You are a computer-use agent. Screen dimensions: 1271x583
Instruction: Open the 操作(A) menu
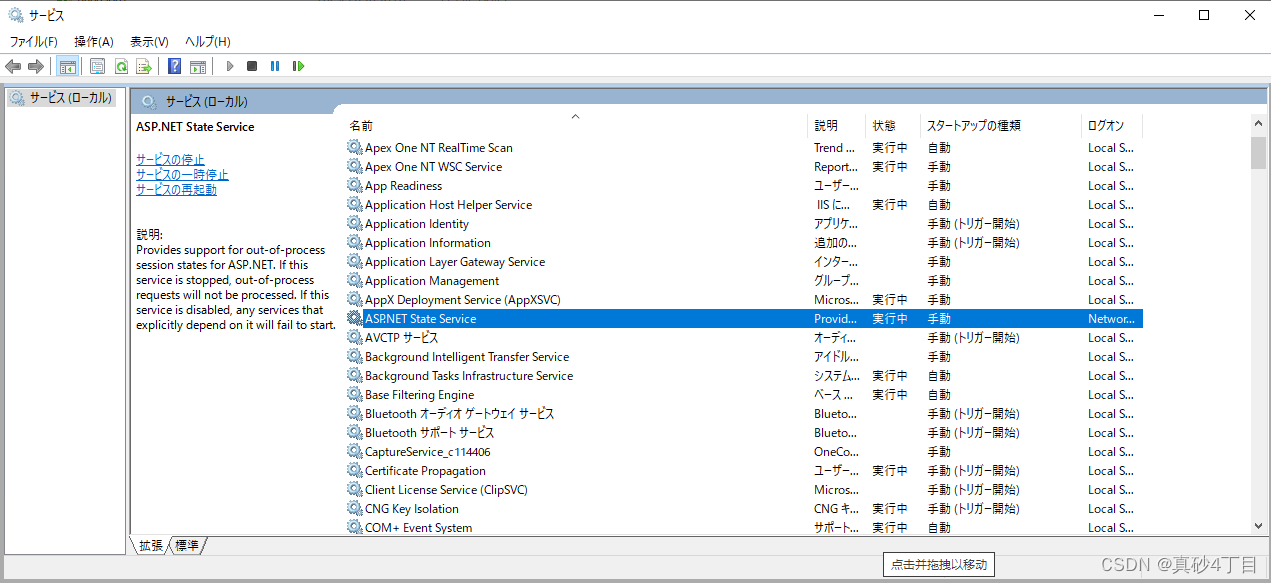click(93, 41)
